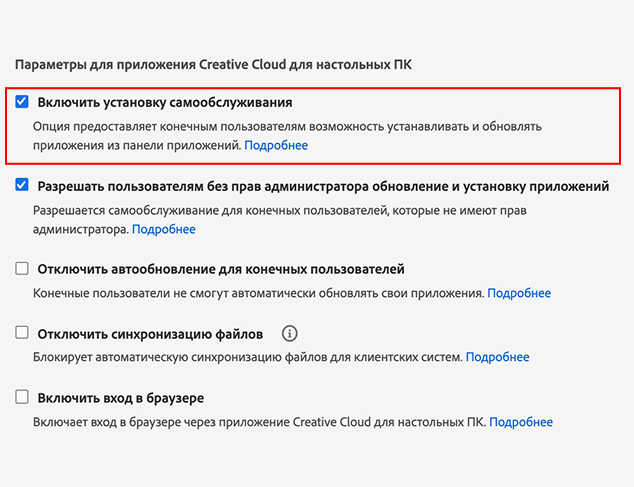This screenshot has width=634, height=487.
Task: Enable the Отключить автообновление checkbox
Action: click(23, 268)
